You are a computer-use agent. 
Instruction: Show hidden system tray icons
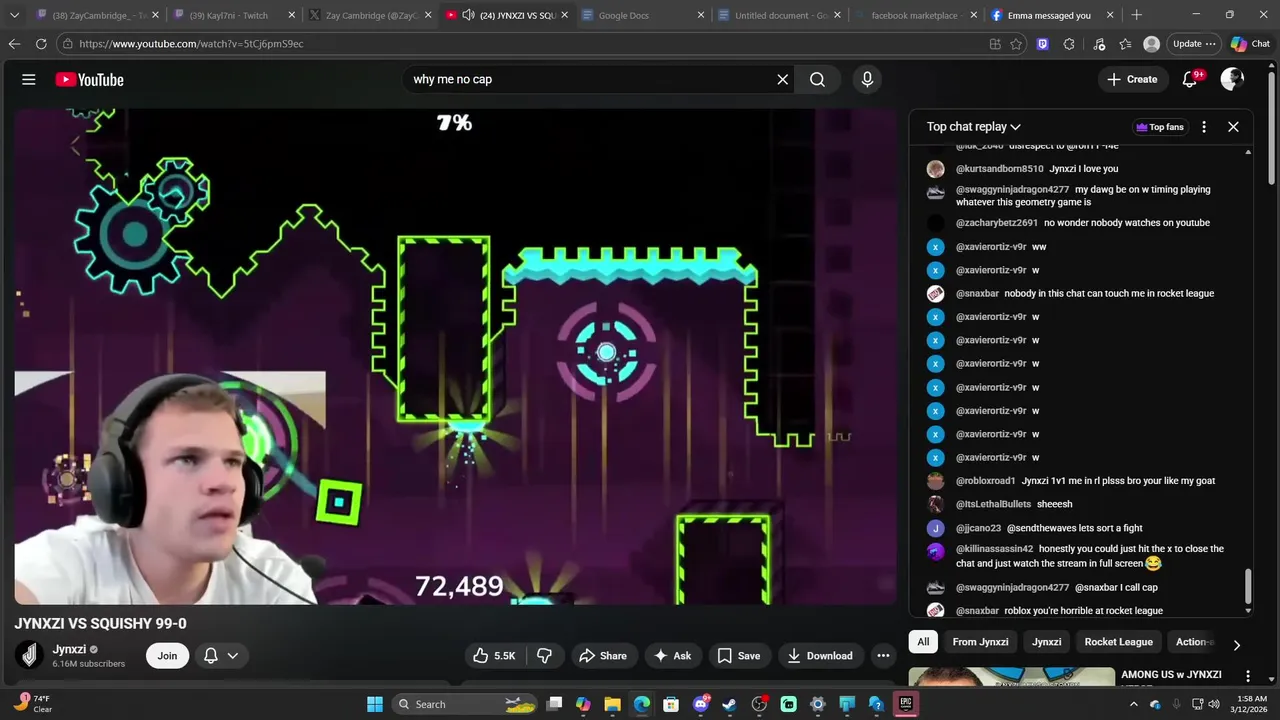[1133, 704]
